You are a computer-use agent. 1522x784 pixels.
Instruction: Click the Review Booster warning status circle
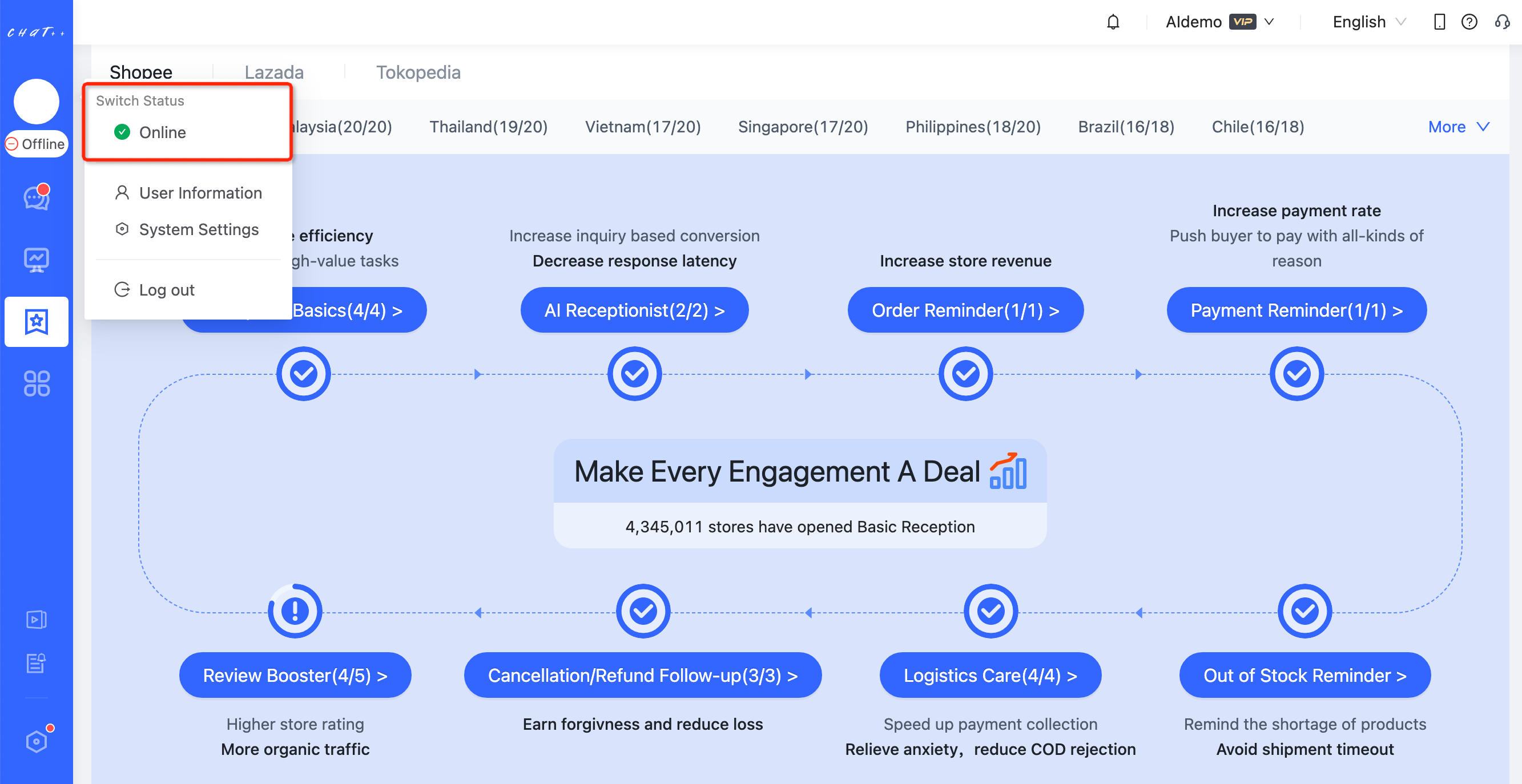295,611
